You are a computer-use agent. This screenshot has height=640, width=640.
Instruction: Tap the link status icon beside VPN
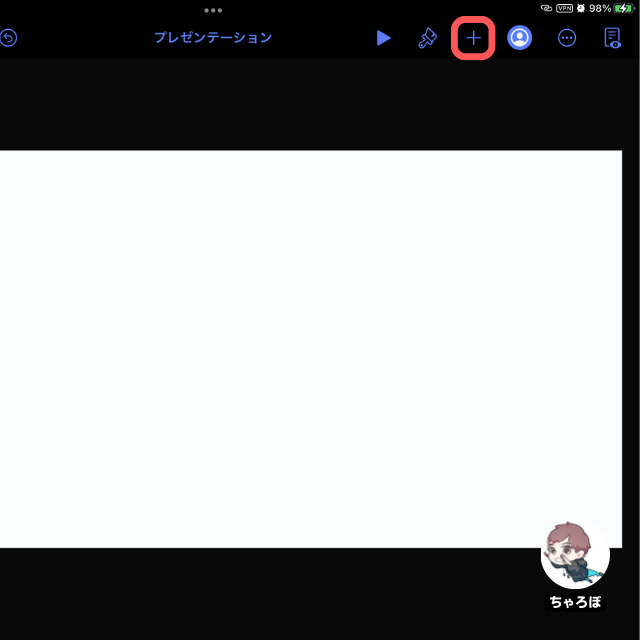(546, 8)
